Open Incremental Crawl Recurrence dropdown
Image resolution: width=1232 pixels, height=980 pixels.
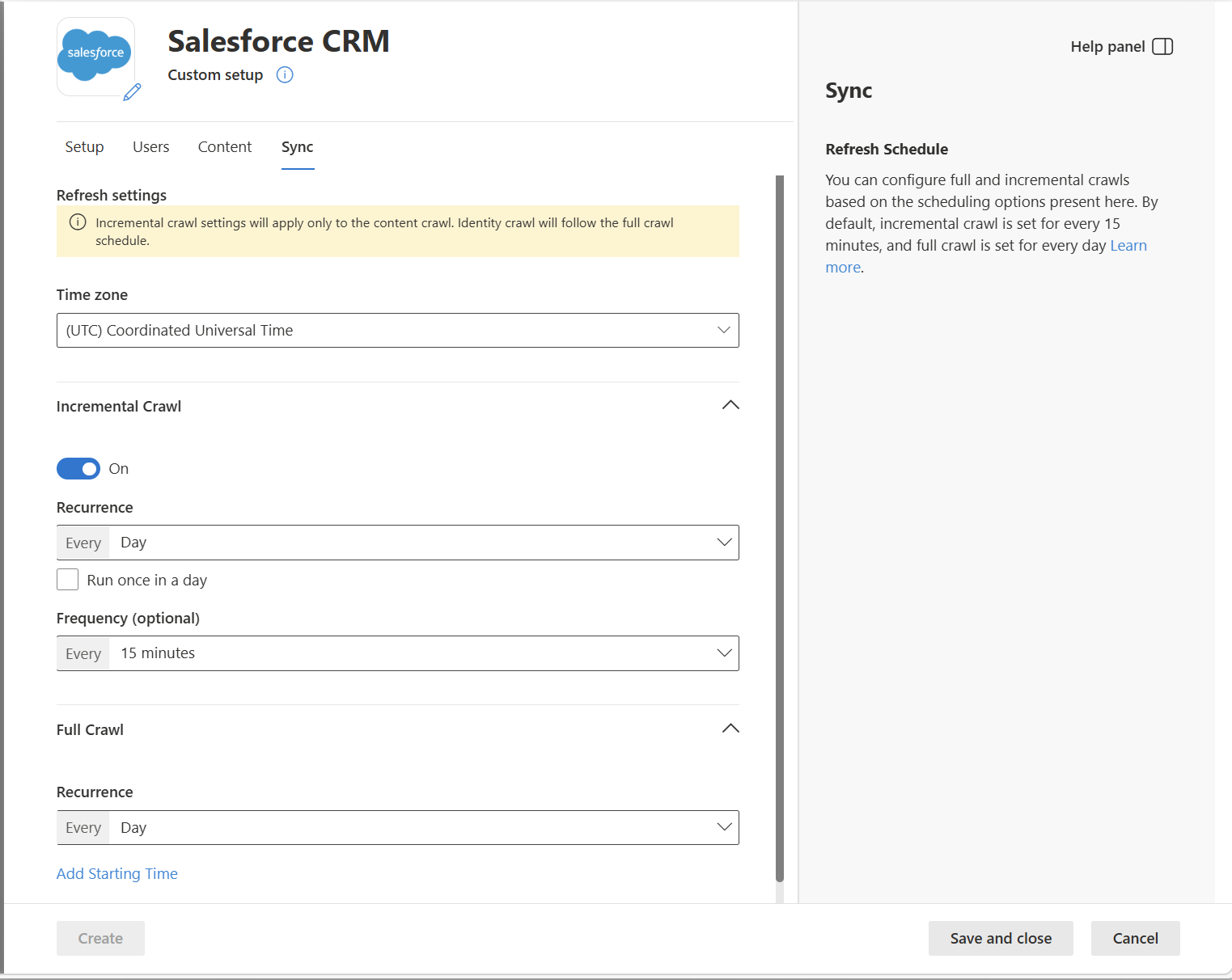398,543
